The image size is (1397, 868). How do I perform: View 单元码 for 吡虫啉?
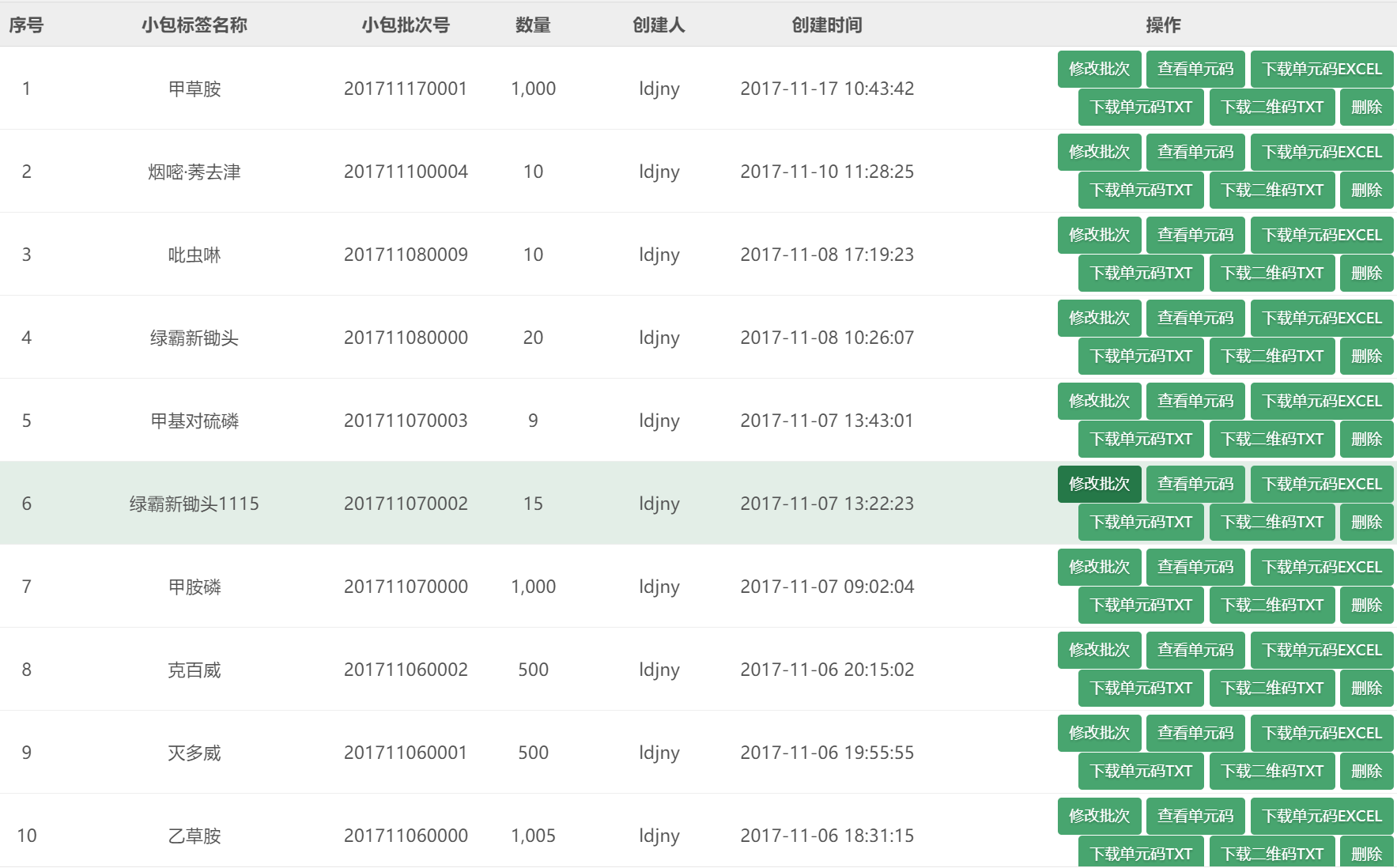(x=1195, y=235)
